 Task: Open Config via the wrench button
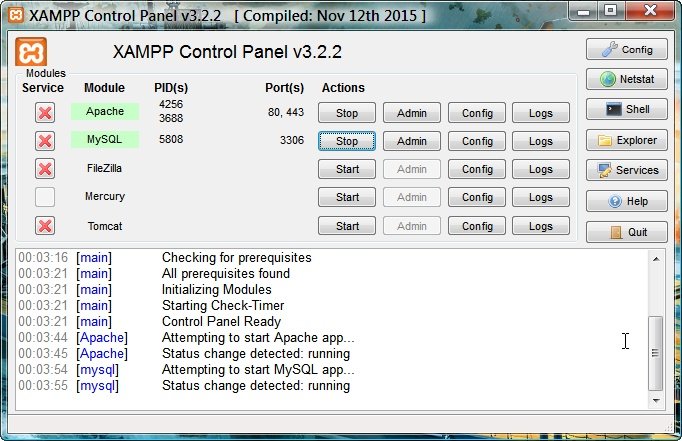pyautogui.click(x=626, y=49)
